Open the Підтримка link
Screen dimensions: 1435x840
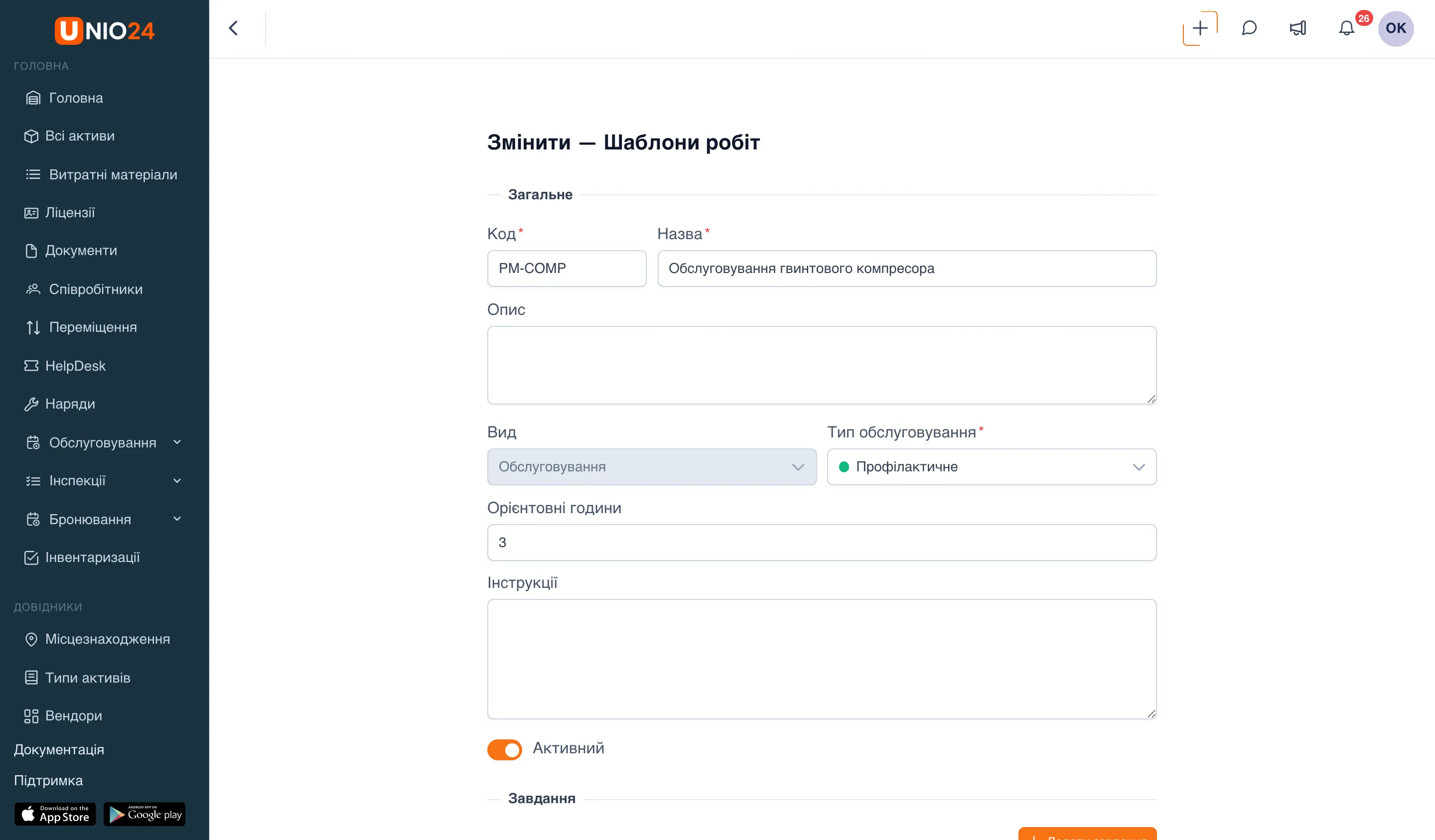click(48, 780)
